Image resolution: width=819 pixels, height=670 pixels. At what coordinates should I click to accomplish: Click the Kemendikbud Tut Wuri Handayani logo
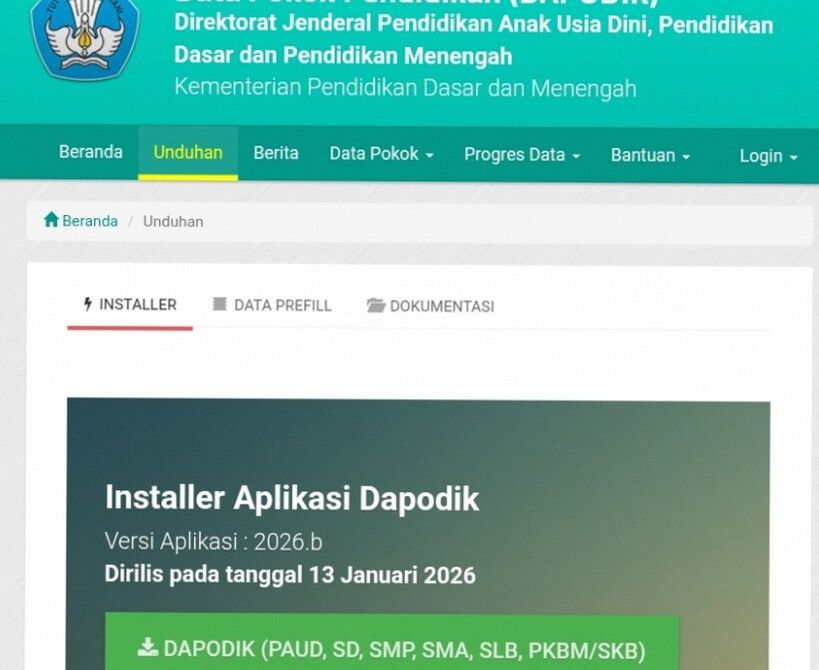[84, 36]
